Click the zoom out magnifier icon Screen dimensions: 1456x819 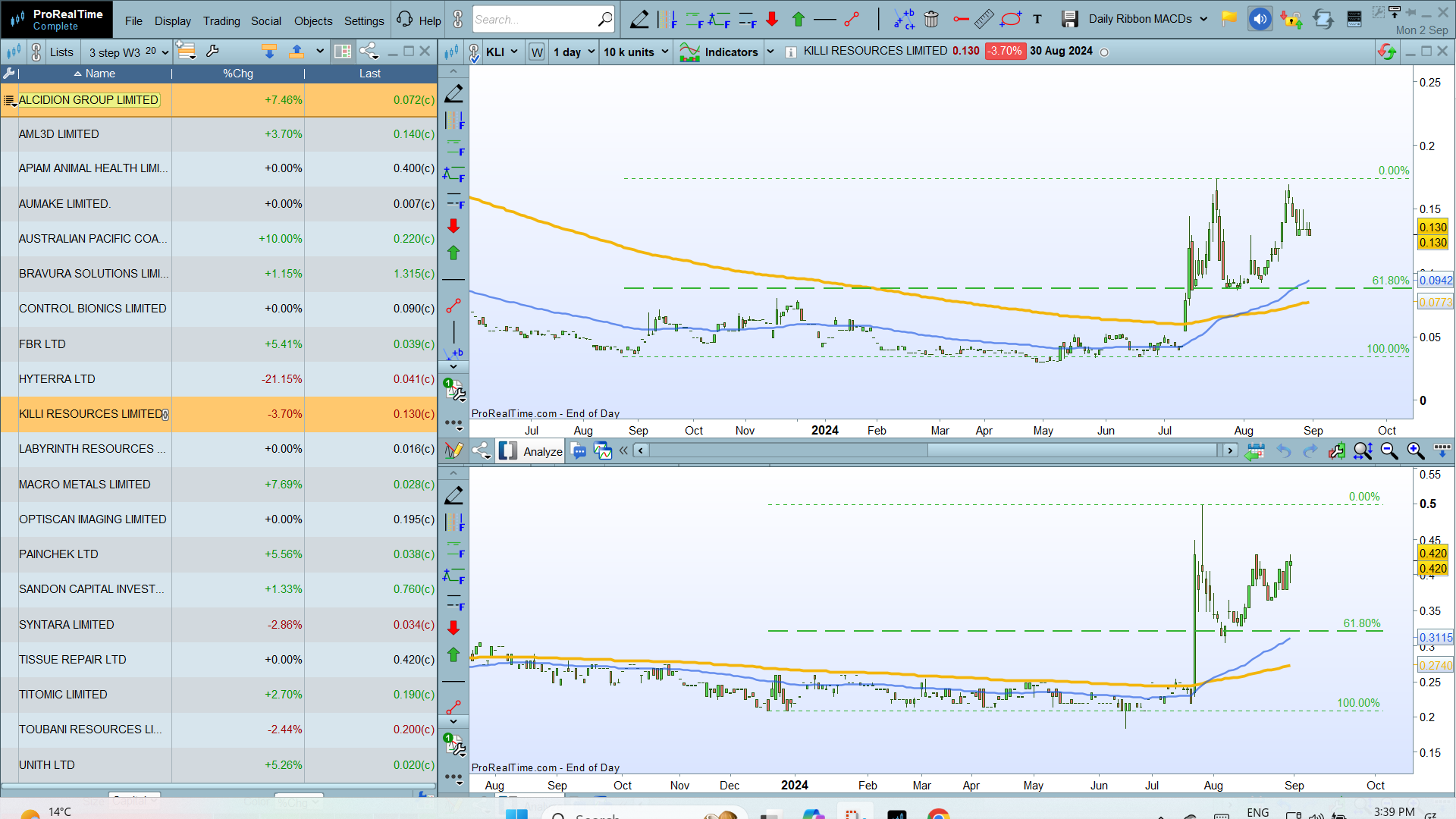(x=1389, y=451)
